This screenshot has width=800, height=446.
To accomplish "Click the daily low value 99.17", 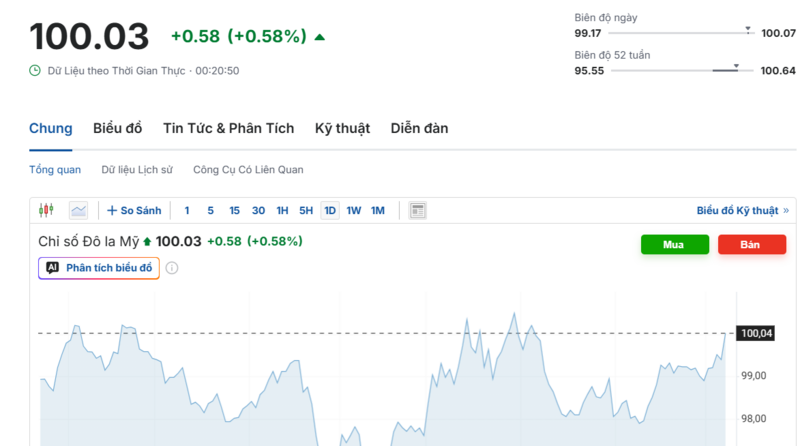I will (588, 33).
